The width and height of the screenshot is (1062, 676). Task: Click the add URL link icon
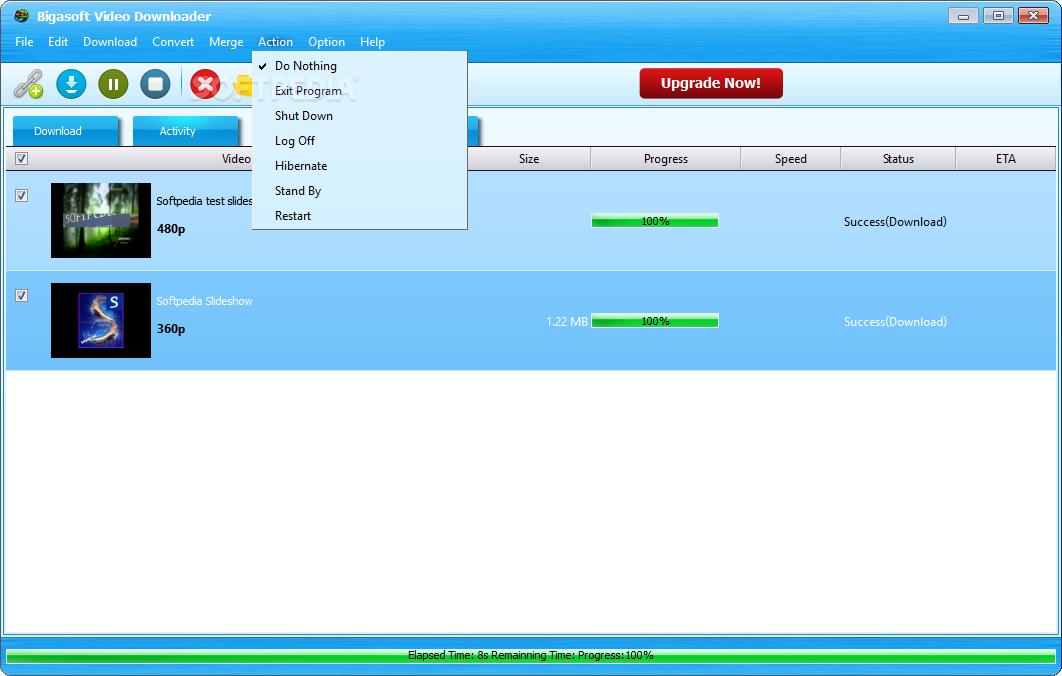(28, 84)
